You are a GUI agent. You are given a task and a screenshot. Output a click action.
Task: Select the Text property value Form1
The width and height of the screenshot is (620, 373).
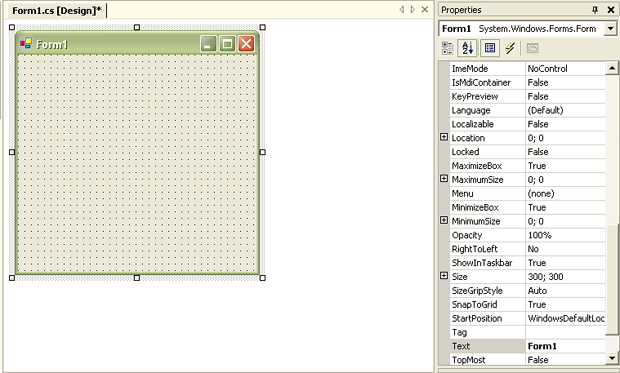pos(565,346)
